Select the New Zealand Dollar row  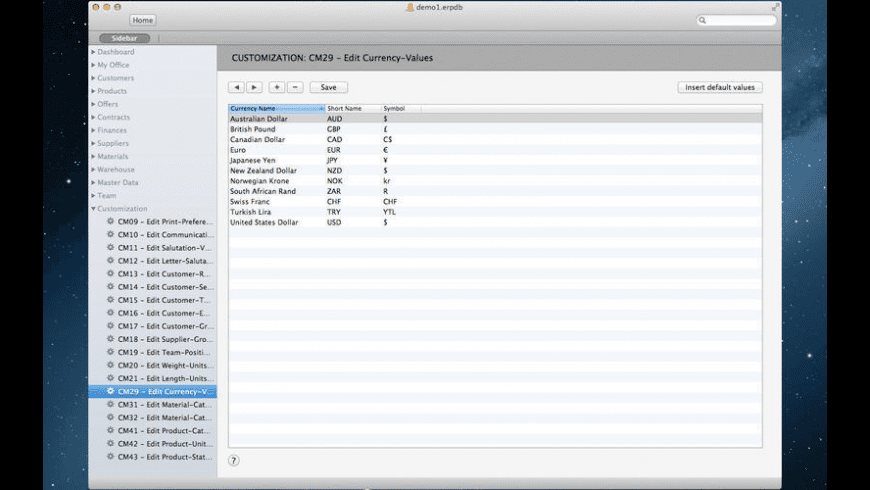click(495, 170)
